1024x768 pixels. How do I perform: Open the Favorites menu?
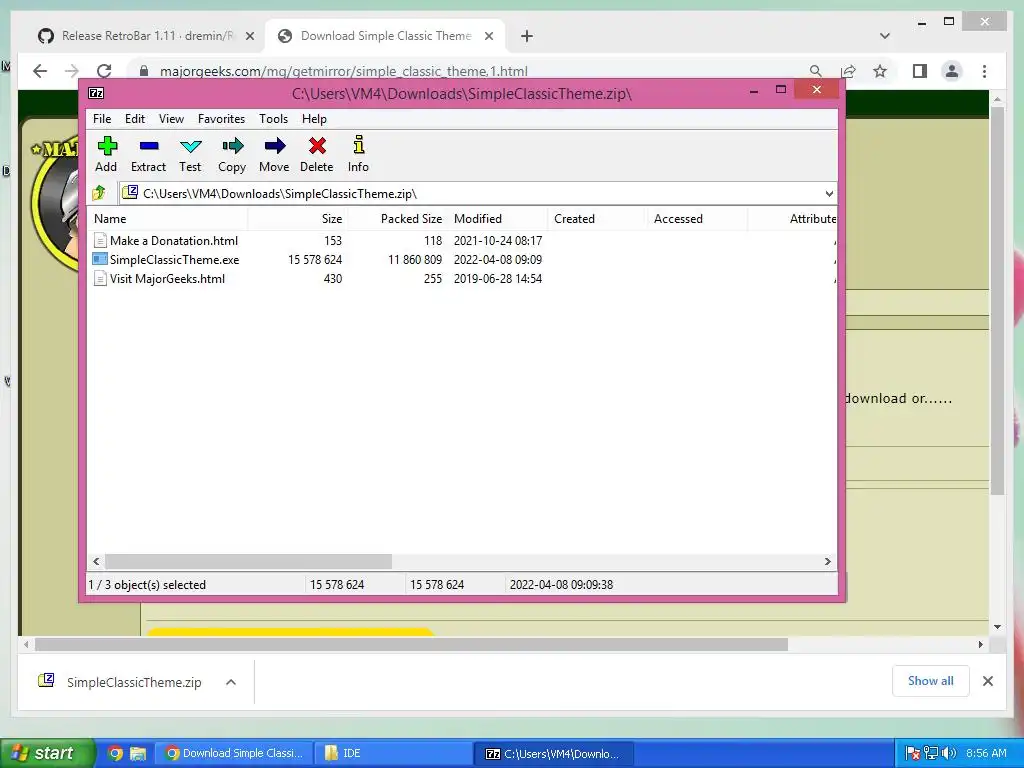[x=221, y=118]
